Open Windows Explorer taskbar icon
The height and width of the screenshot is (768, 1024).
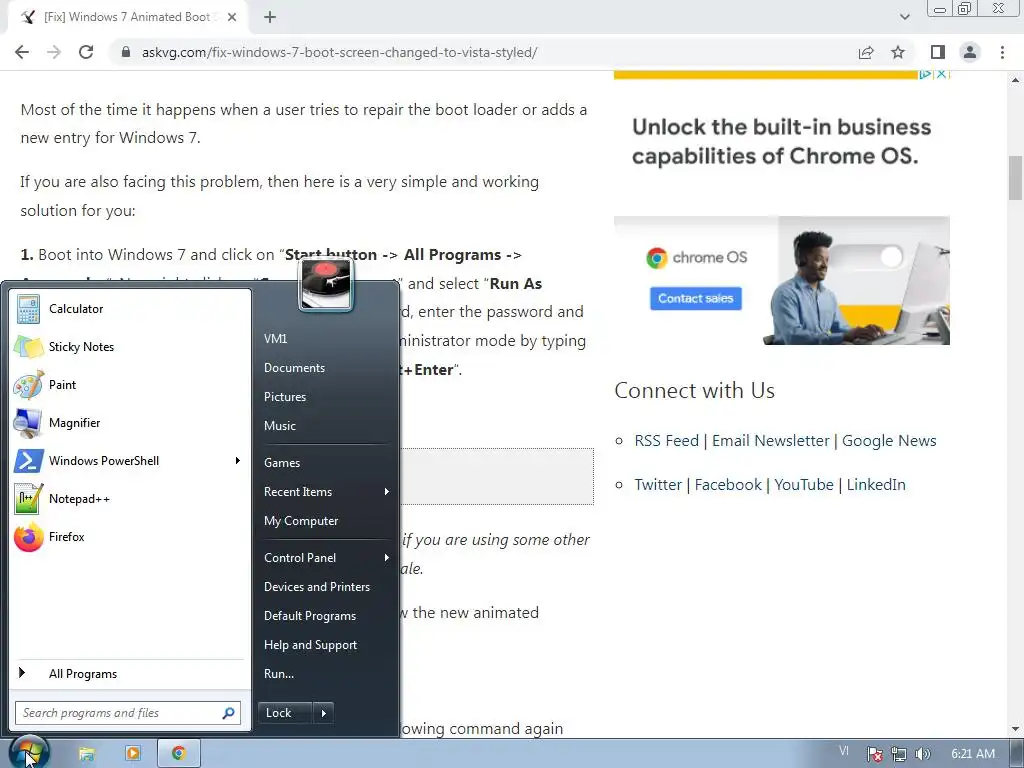click(x=86, y=754)
